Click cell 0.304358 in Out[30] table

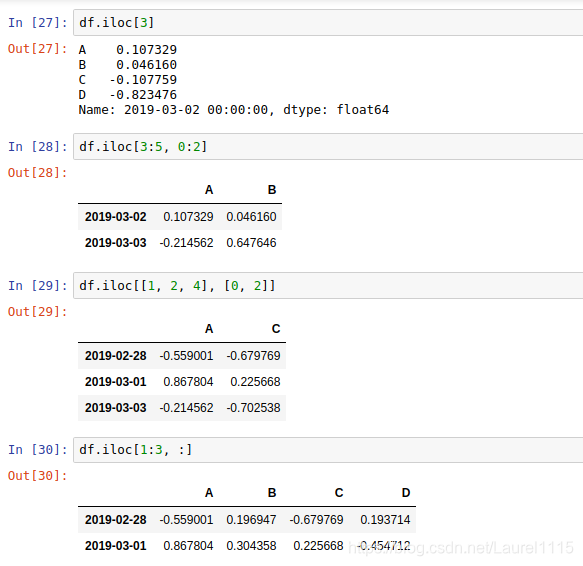coord(251,546)
